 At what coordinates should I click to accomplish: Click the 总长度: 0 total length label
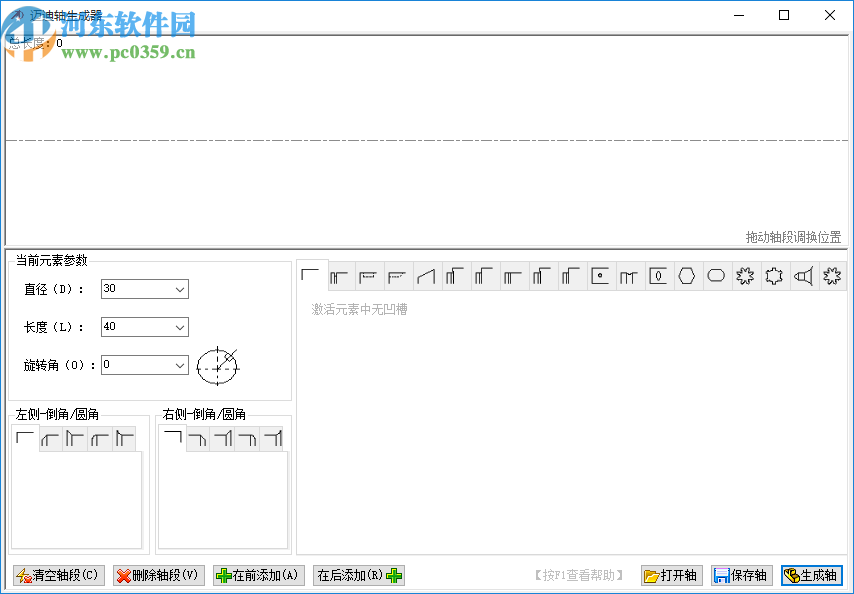[x=36, y=43]
